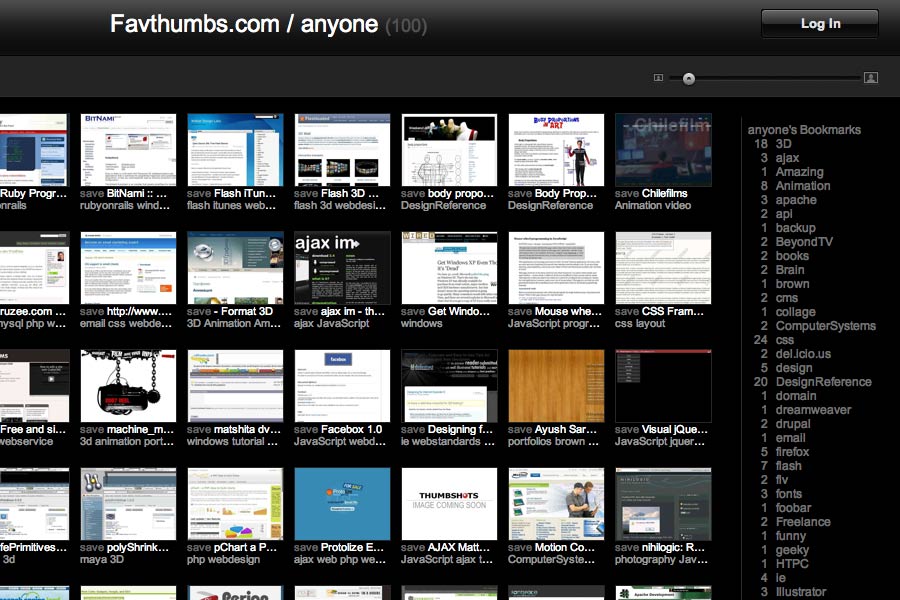The width and height of the screenshot is (900, 600).
Task: Click the large thumbnail size icon
Action: click(x=871, y=78)
